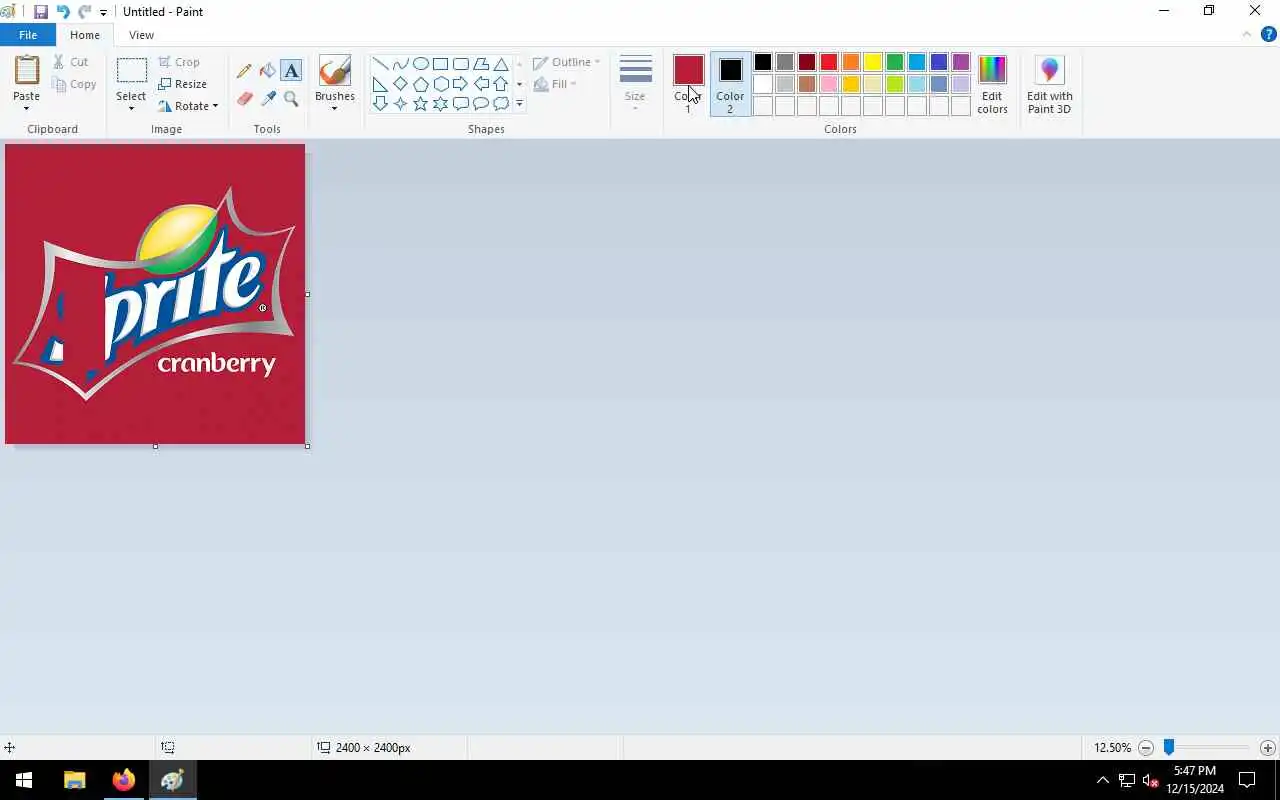Click the Paste clipboard icon
Image resolution: width=1280 pixels, height=800 pixels.
27,71
